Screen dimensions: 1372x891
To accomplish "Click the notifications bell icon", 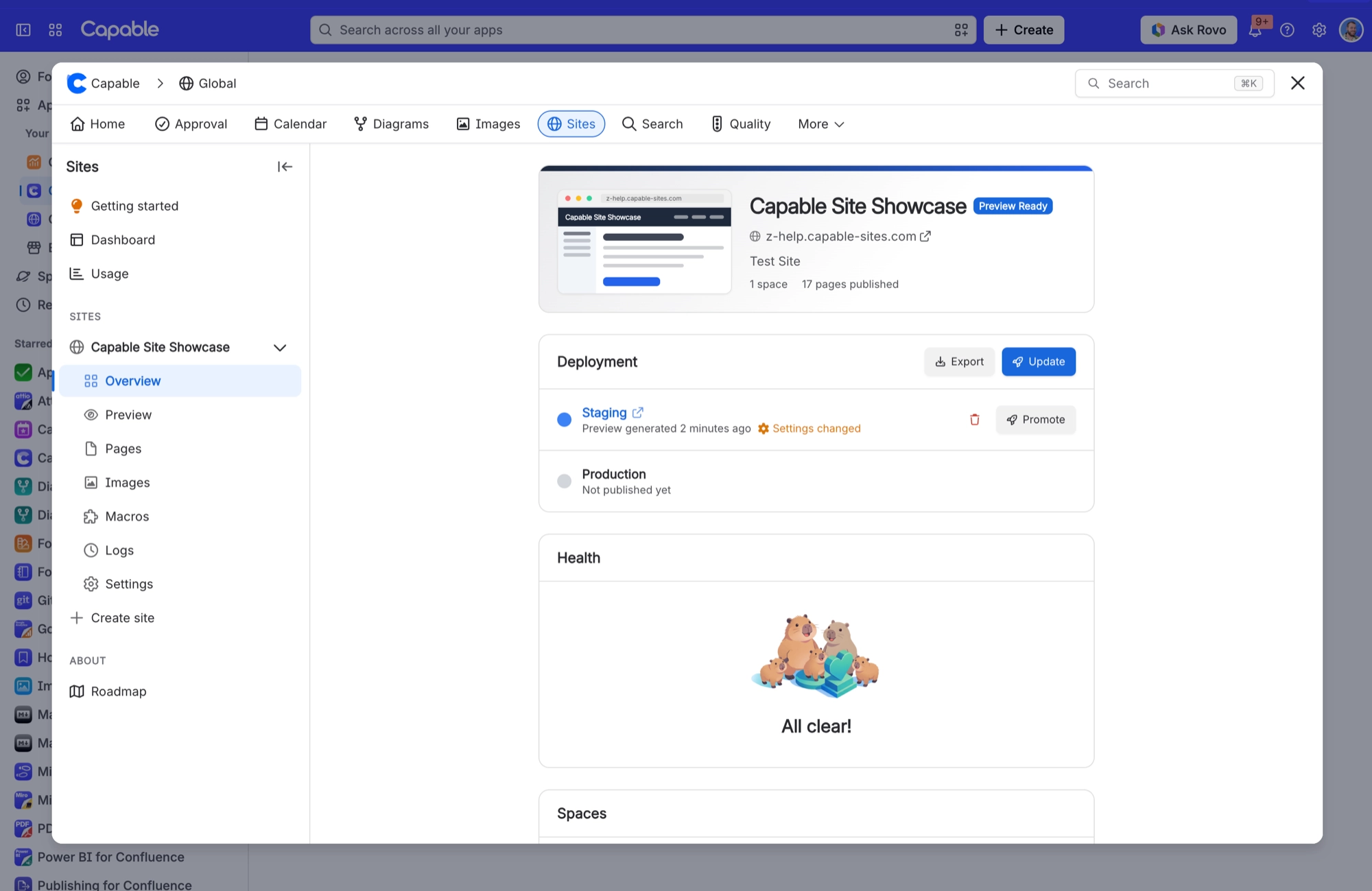I will (1255, 30).
